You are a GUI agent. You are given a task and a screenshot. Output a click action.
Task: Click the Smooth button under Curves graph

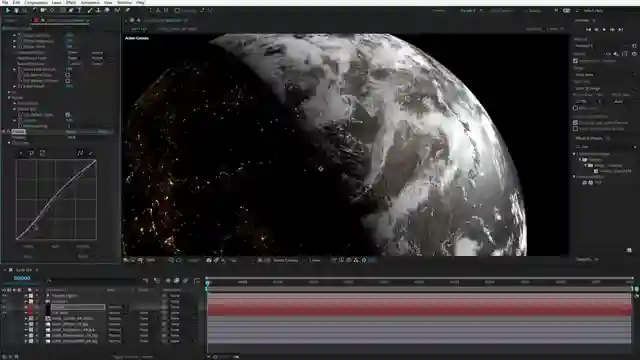83,247
